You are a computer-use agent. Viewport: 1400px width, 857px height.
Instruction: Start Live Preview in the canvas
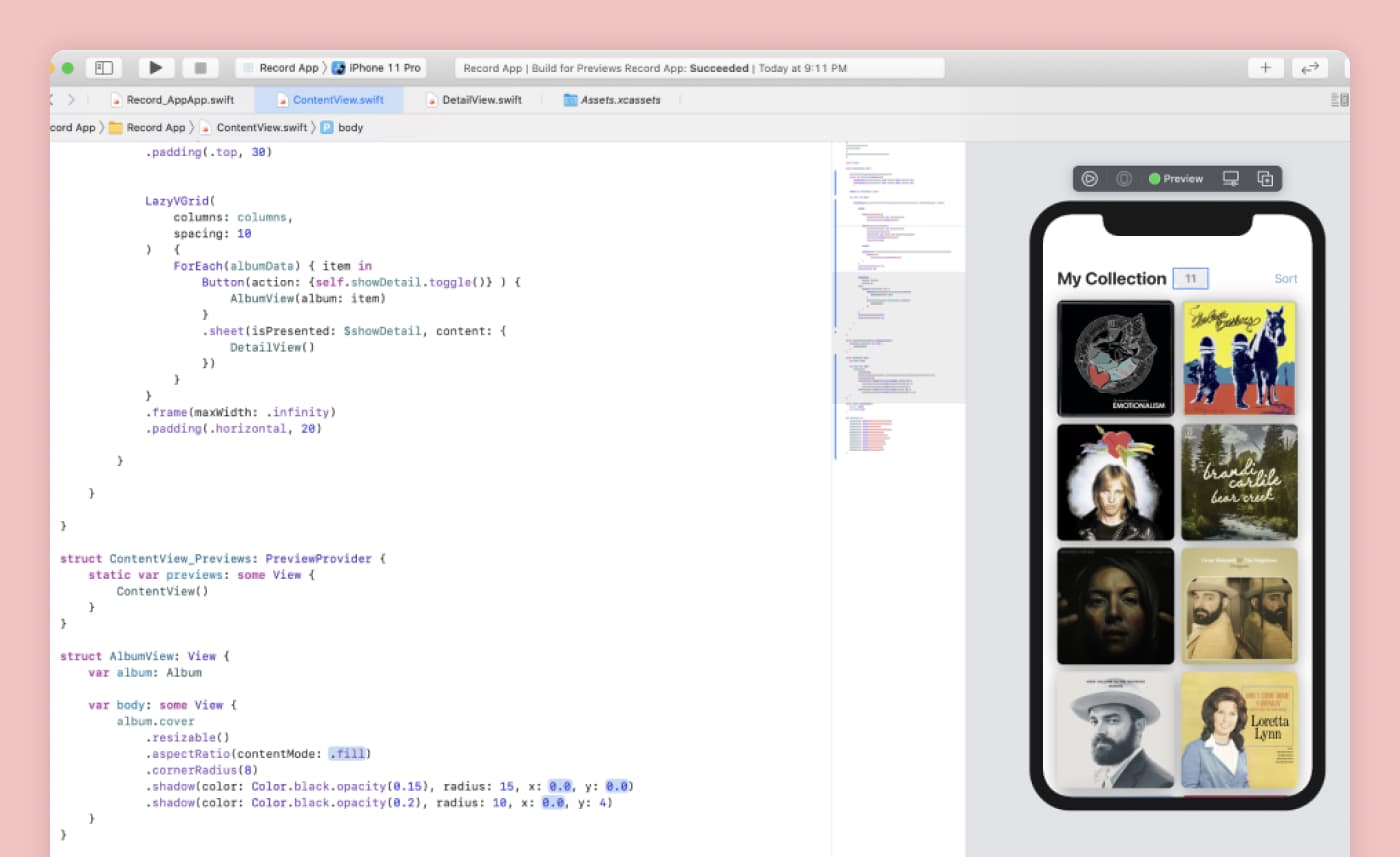1090,179
